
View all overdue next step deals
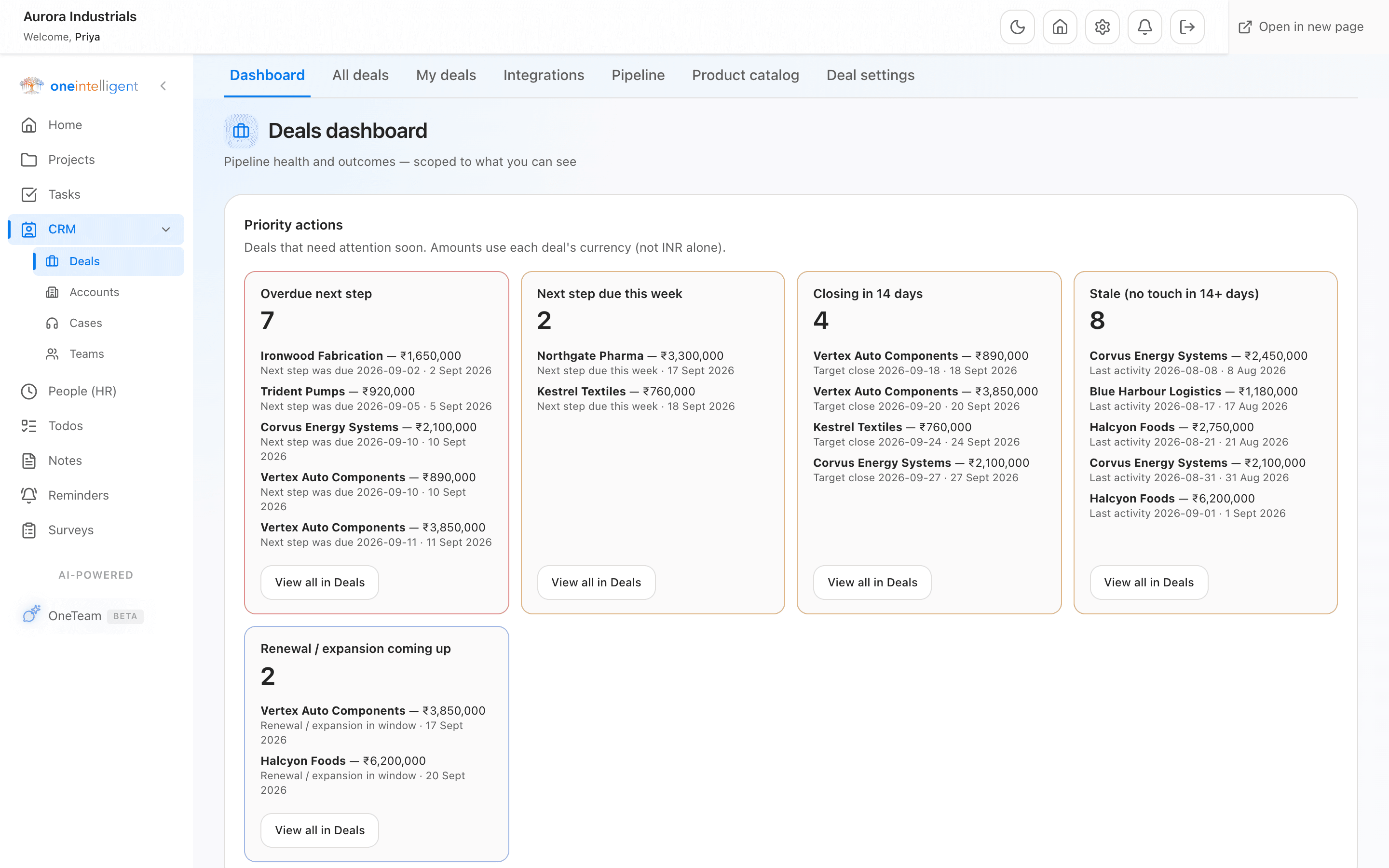[x=320, y=583]
